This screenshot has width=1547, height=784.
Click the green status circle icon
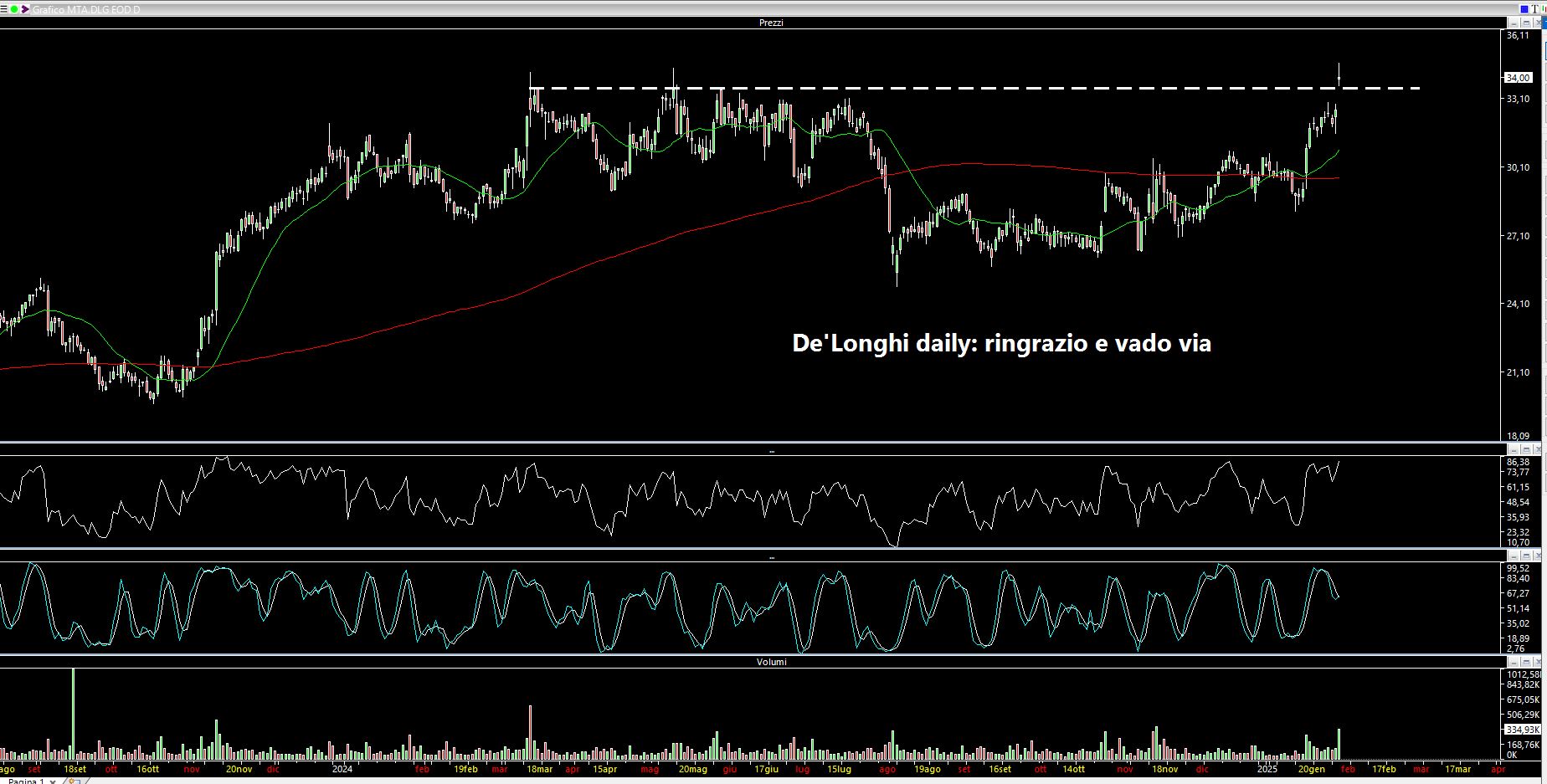14,9
